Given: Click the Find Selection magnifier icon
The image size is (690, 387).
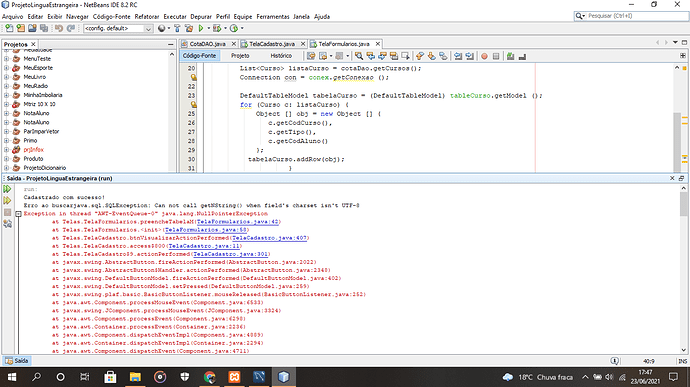Looking at the screenshot, I should [x=359, y=56].
